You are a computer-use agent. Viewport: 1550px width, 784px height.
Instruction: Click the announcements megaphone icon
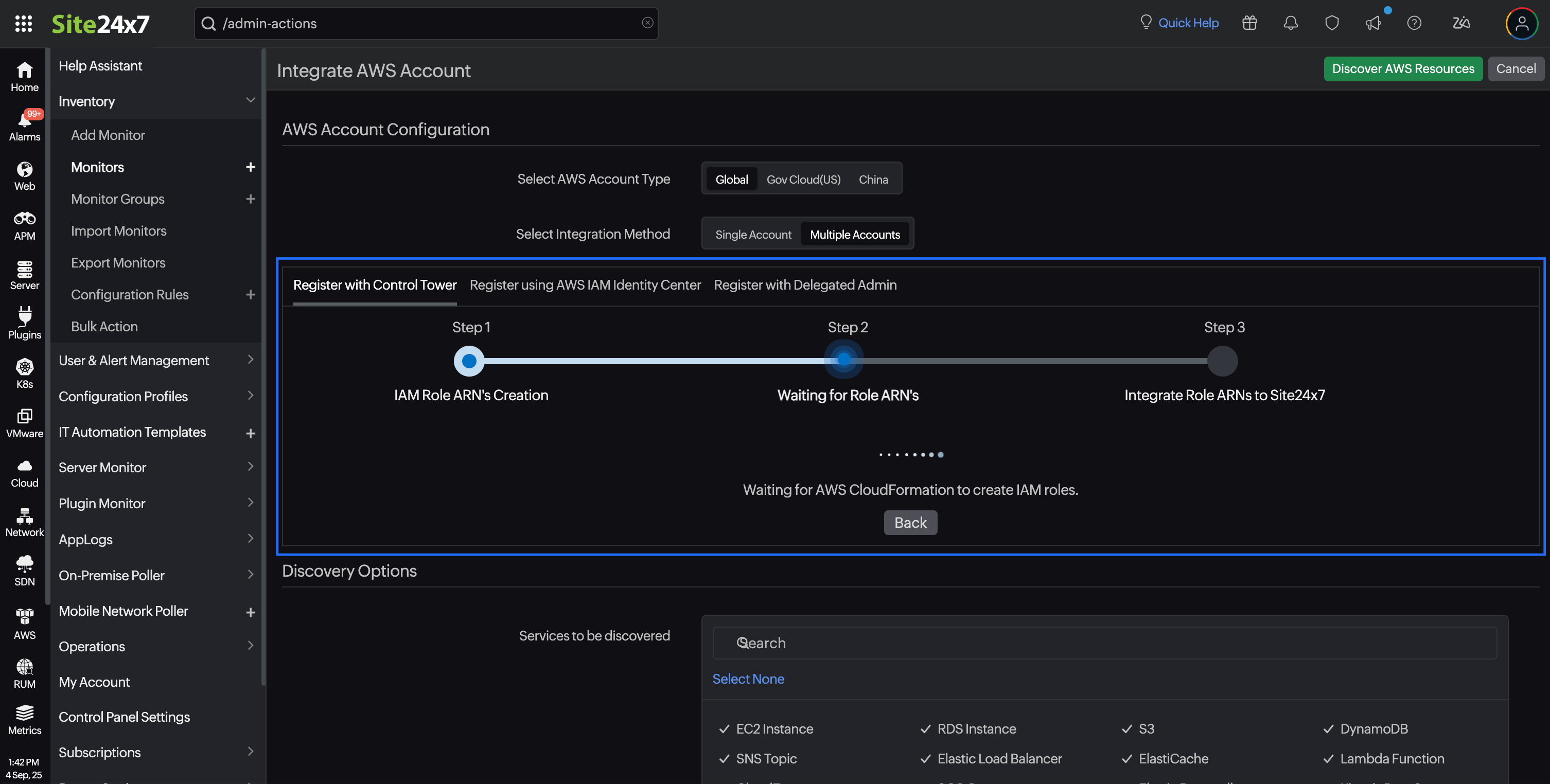pos(1372,23)
